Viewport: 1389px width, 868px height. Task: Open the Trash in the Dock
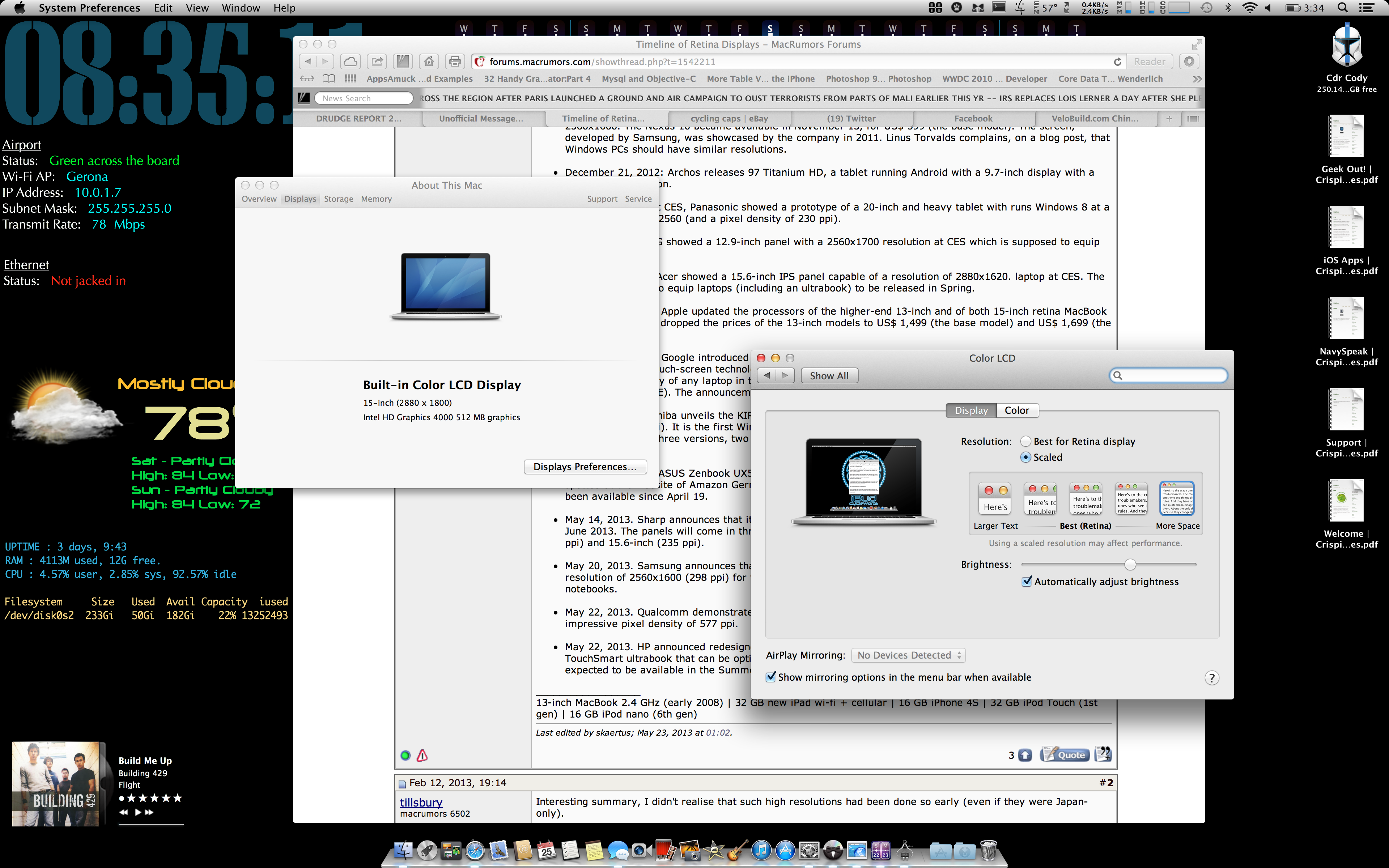click(988, 850)
